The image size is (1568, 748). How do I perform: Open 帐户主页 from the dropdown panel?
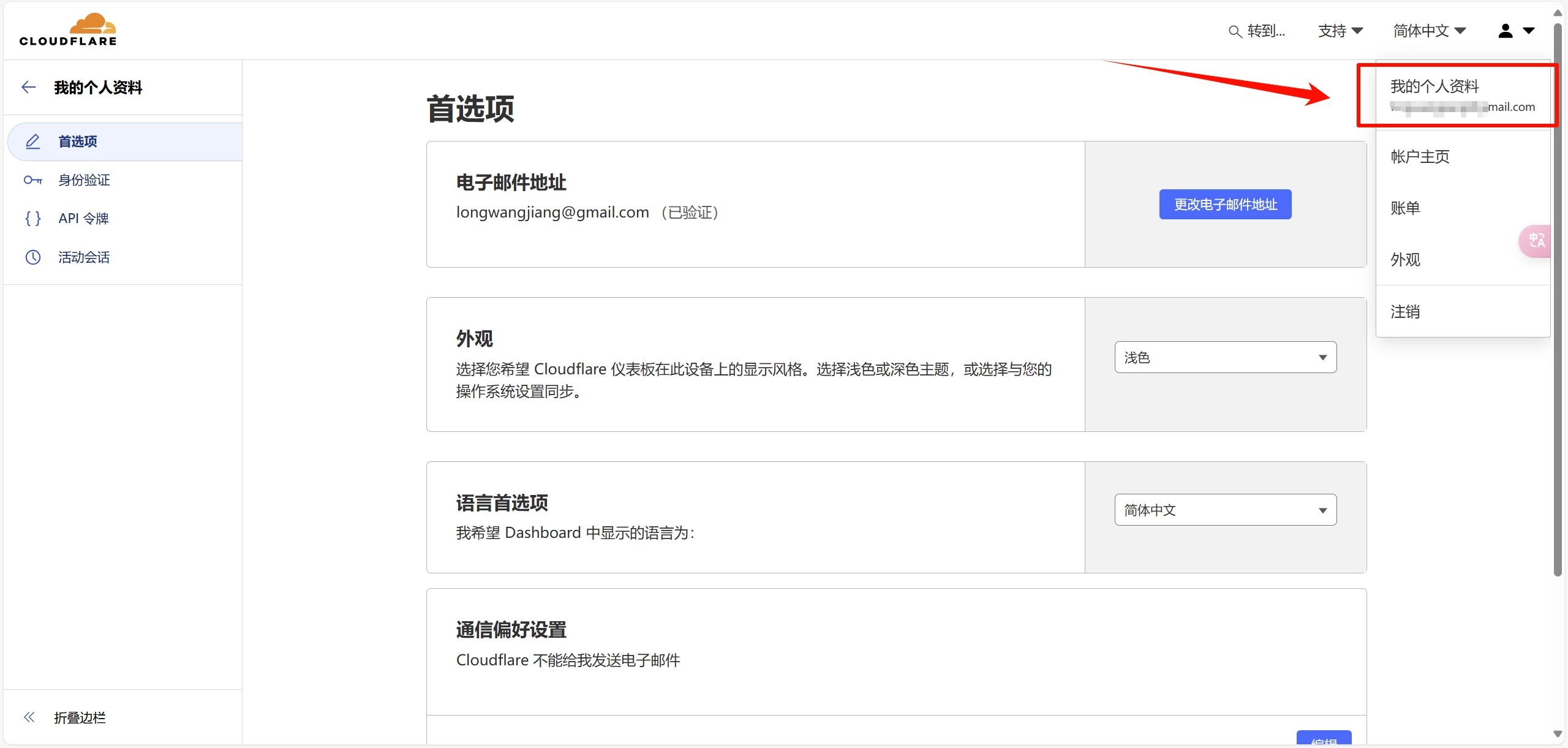(1420, 156)
